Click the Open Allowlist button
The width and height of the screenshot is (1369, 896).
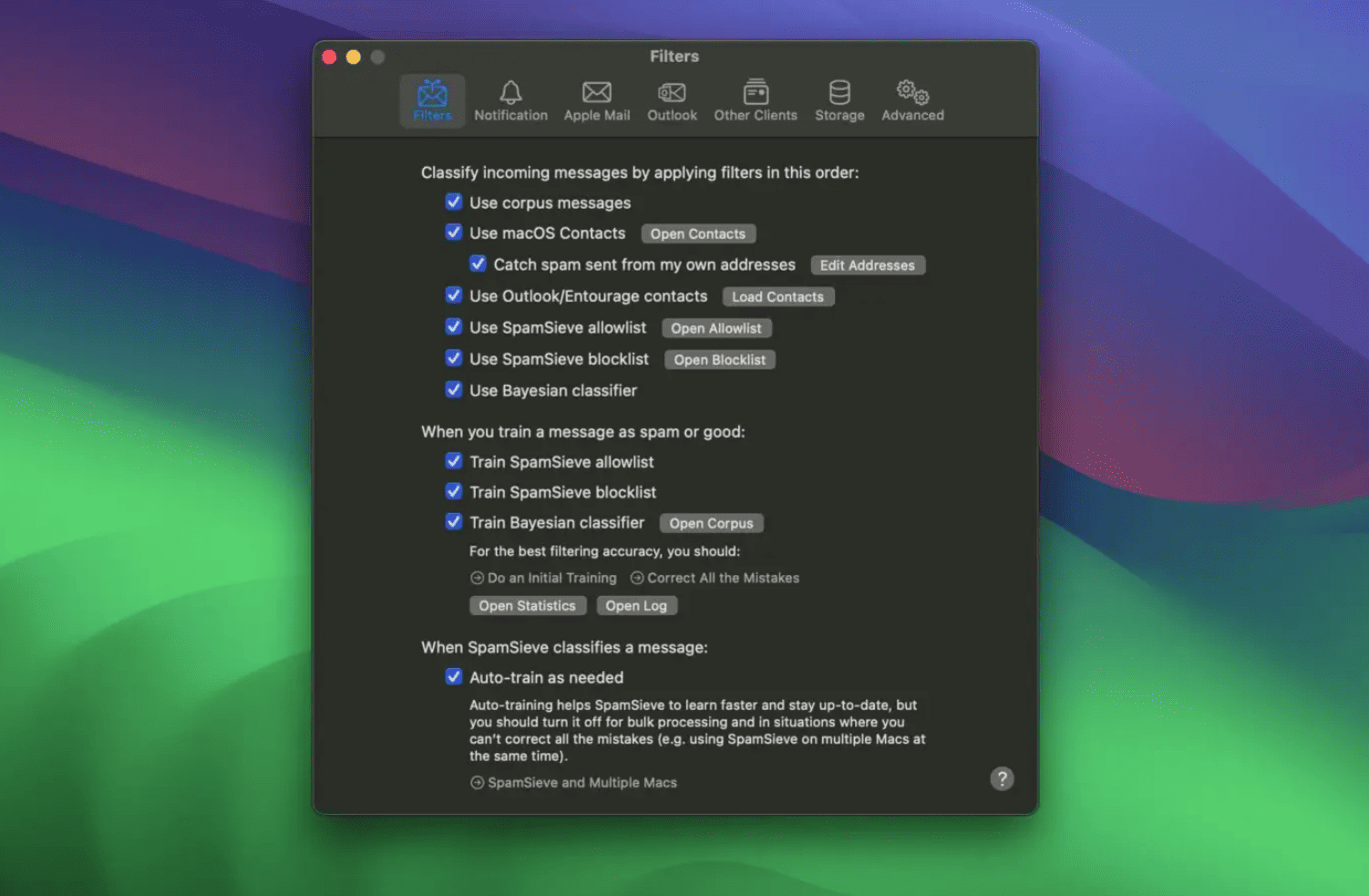click(716, 328)
